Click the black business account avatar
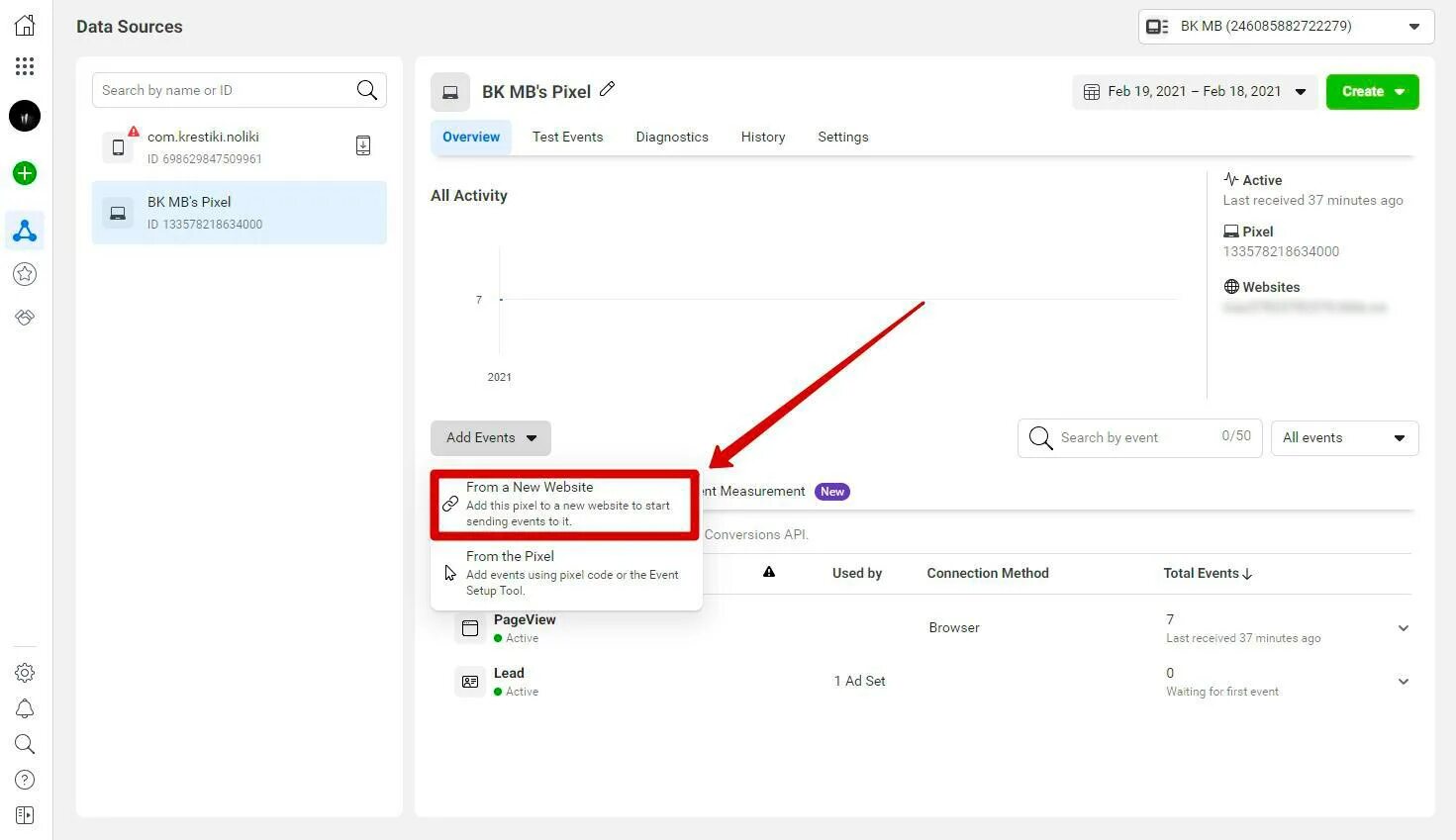Image resolution: width=1456 pixels, height=840 pixels. [25, 116]
